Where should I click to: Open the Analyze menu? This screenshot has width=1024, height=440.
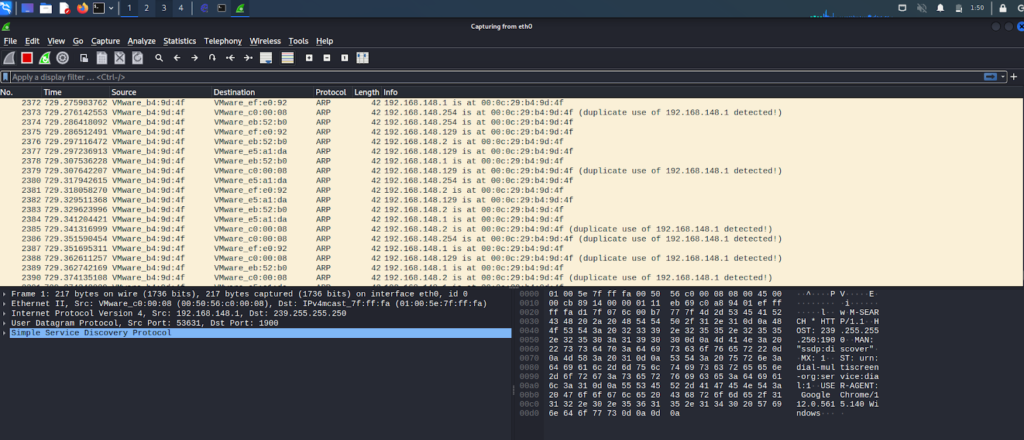(142, 41)
